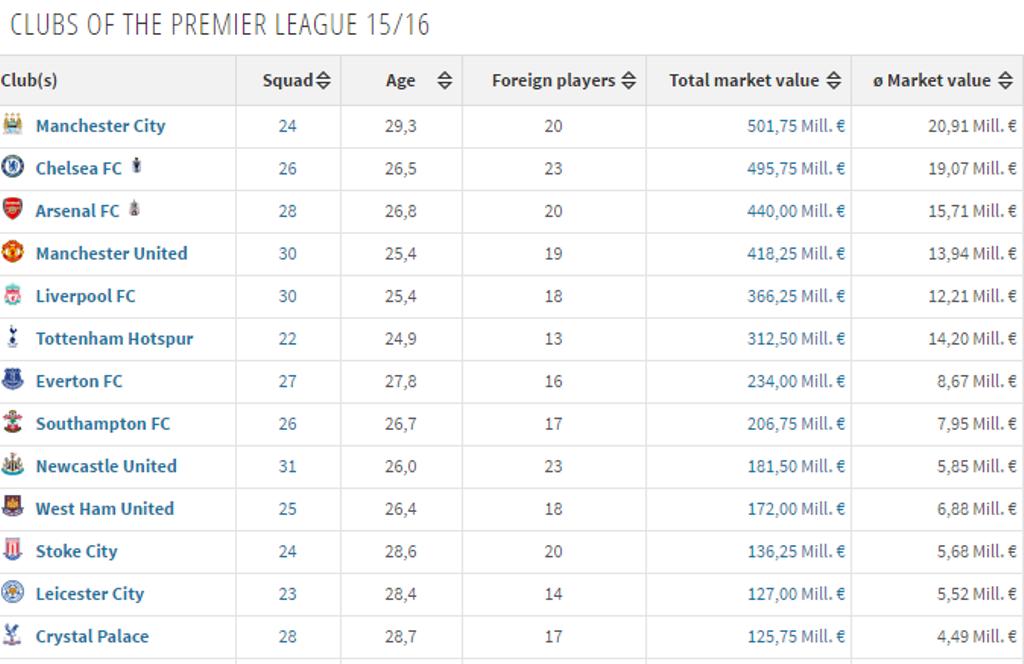Click the Everton FC crest icon
This screenshot has width=1024, height=664.
coord(12,380)
